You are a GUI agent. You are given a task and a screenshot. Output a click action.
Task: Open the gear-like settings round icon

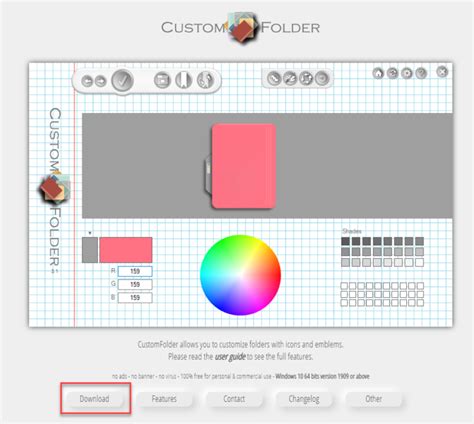pos(407,73)
